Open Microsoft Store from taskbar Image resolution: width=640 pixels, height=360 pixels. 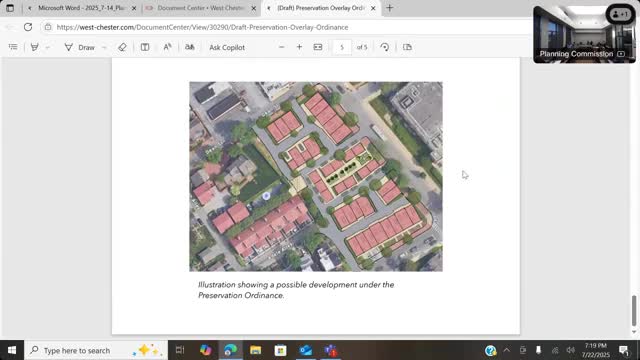280,350
